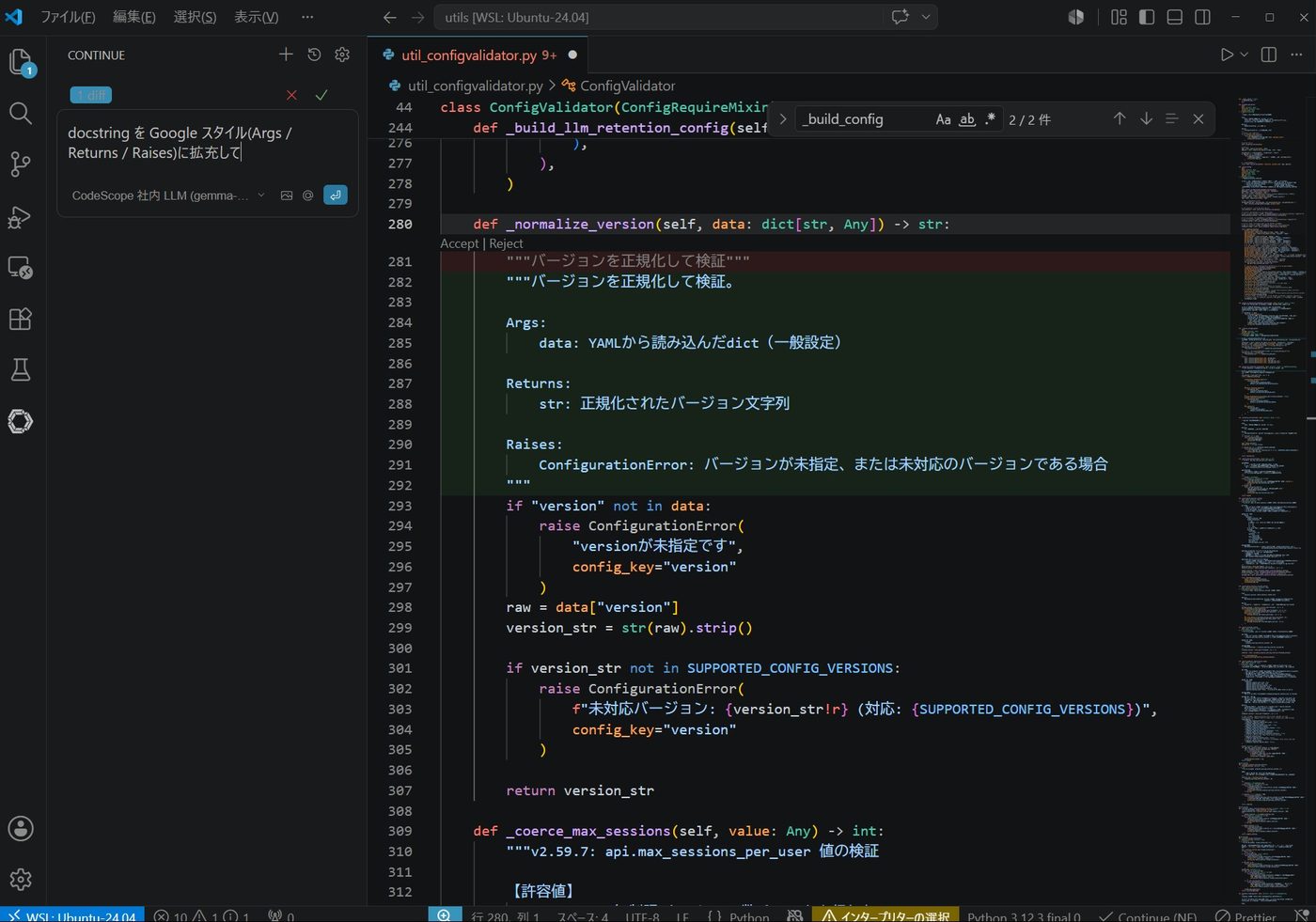The width and height of the screenshot is (1316, 922).
Task: Add context with the @ icon
Action: click(307, 195)
